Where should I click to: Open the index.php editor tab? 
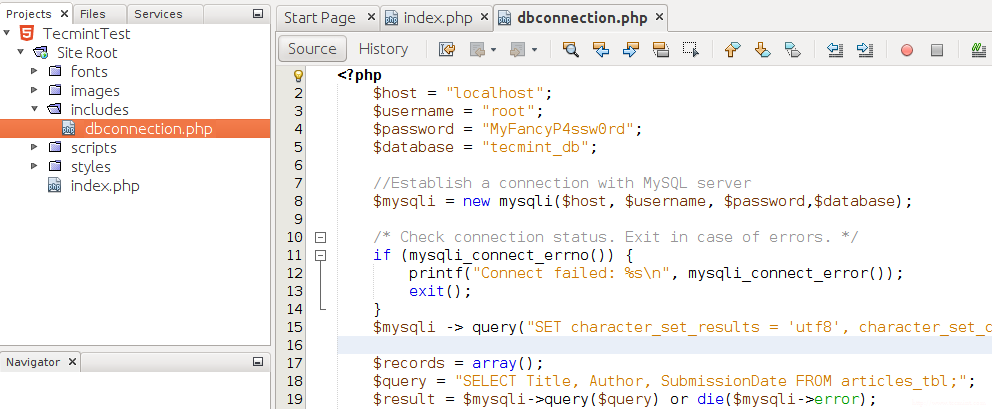point(431,18)
